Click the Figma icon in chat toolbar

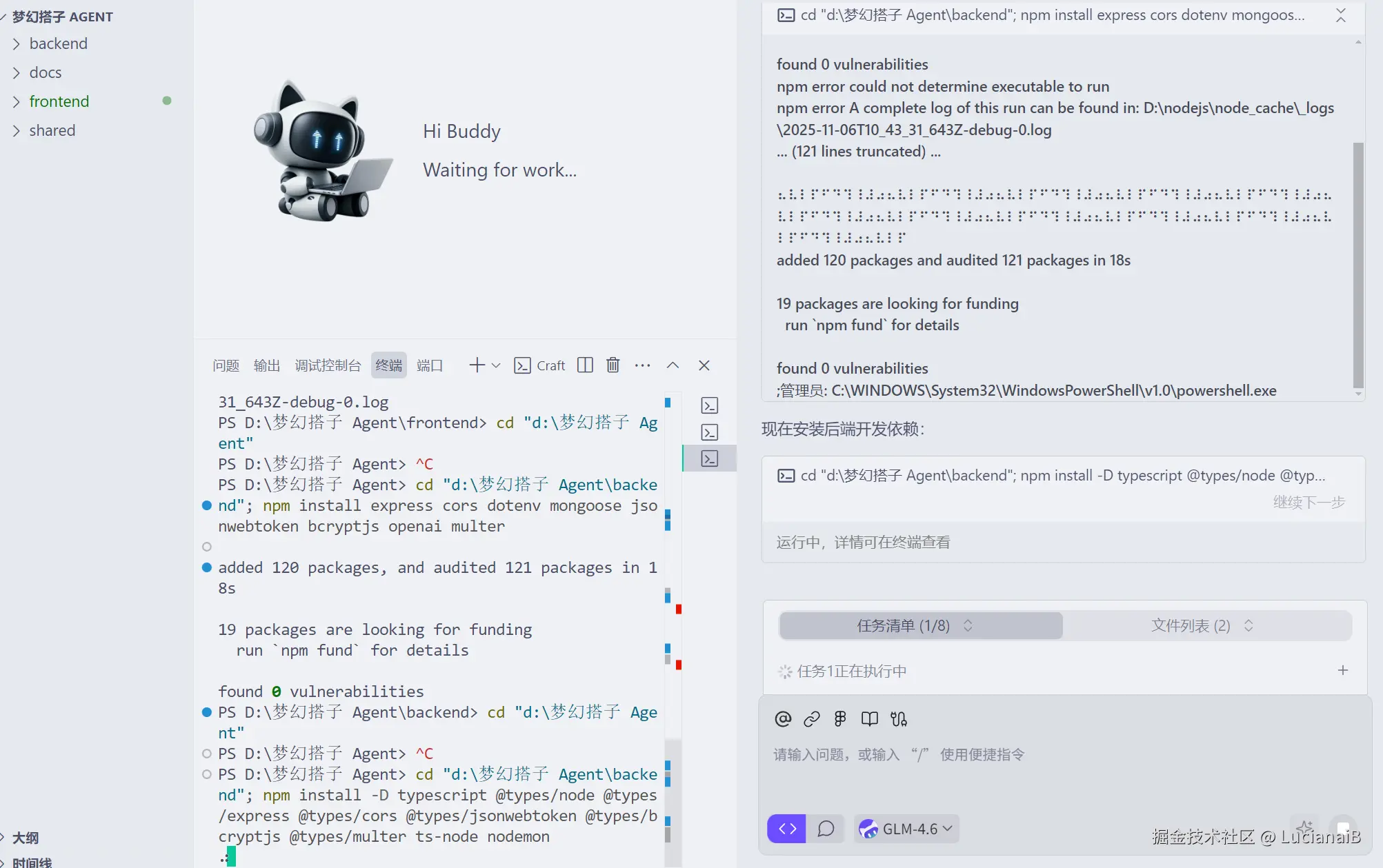tap(840, 719)
